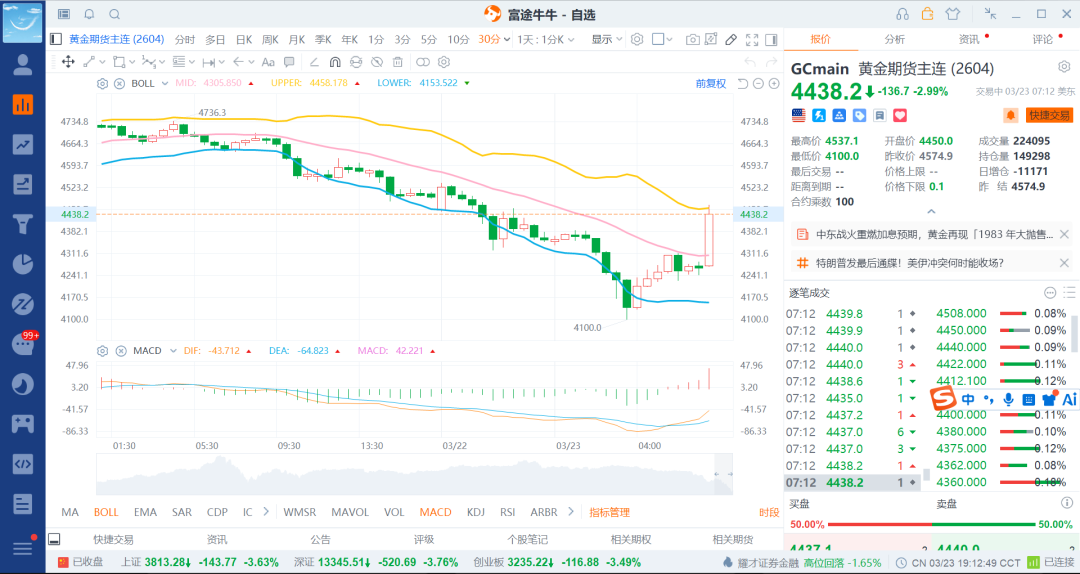Open BOLL indicator settings gear
Viewport: 1080px width, 574px height.
coord(102,84)
